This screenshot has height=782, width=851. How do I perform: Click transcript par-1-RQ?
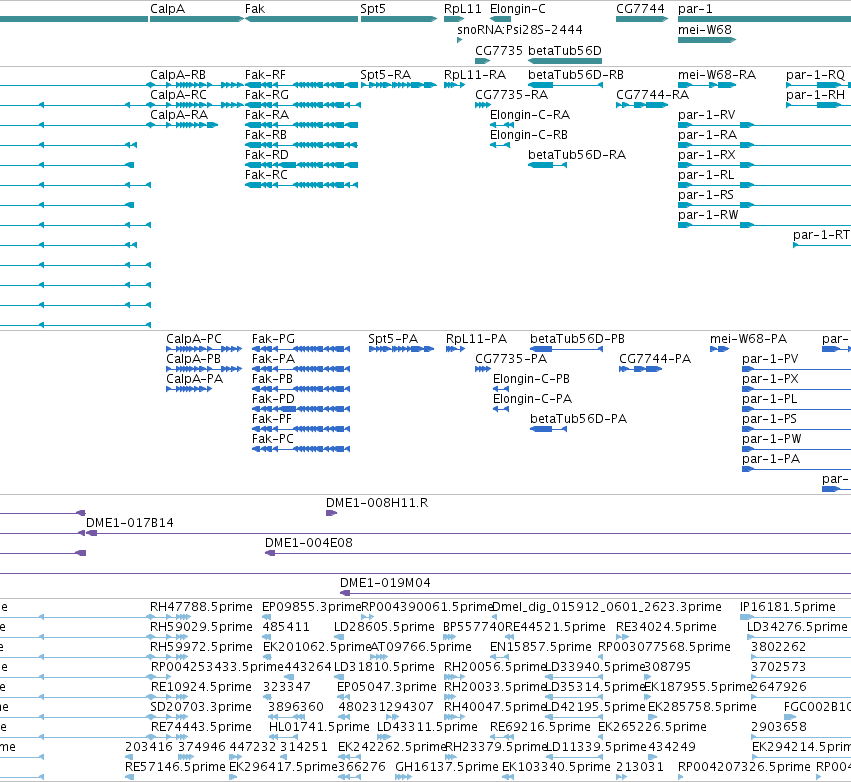click(818, 85)
